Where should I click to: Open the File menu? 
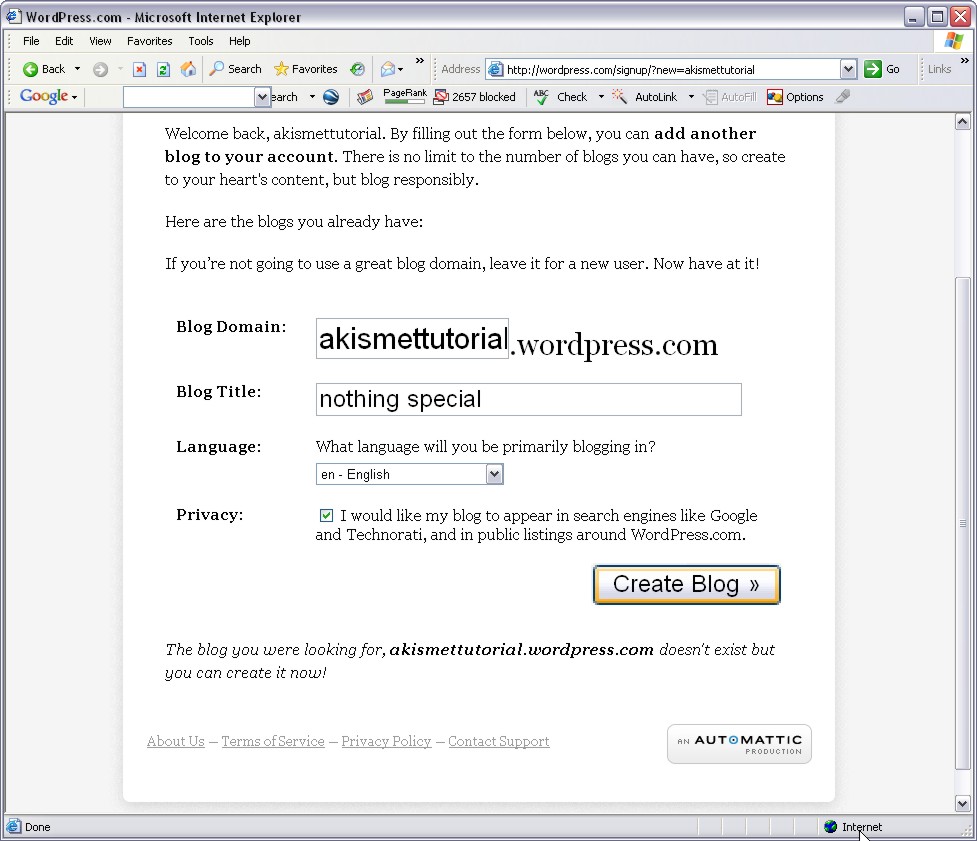pos(31,41)
